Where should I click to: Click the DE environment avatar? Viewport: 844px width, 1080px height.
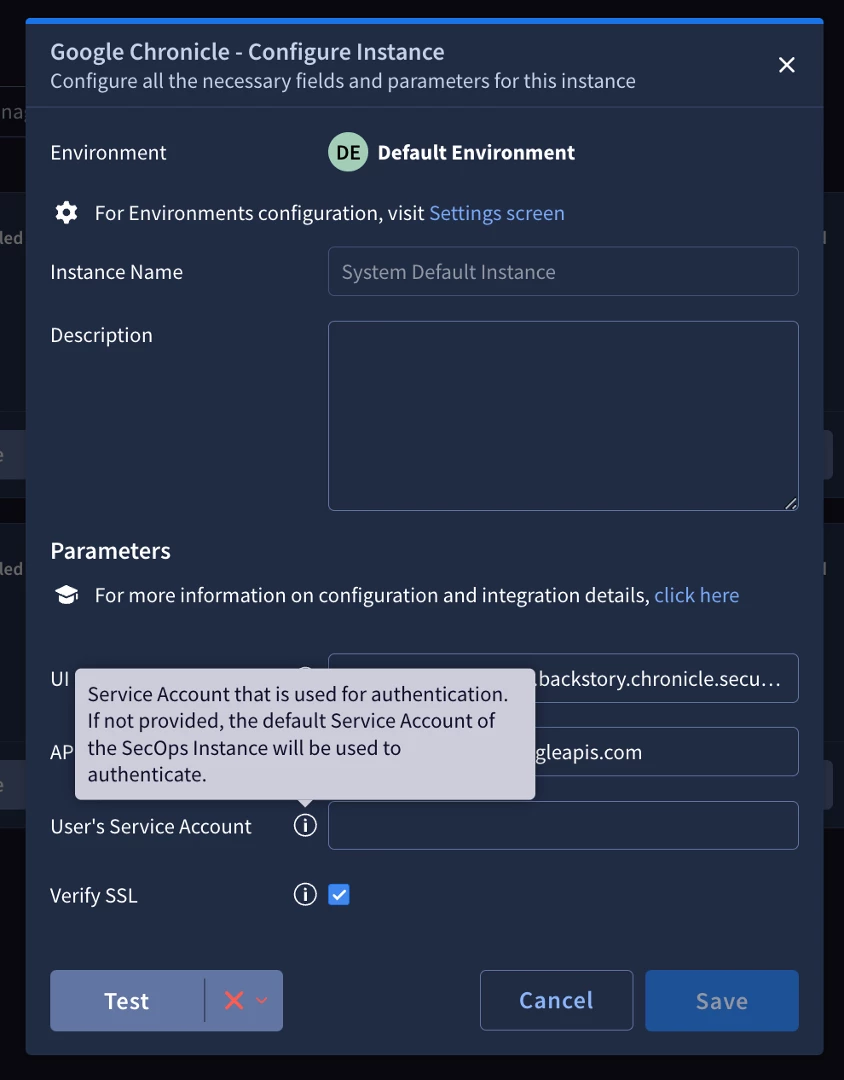(348, 152)
